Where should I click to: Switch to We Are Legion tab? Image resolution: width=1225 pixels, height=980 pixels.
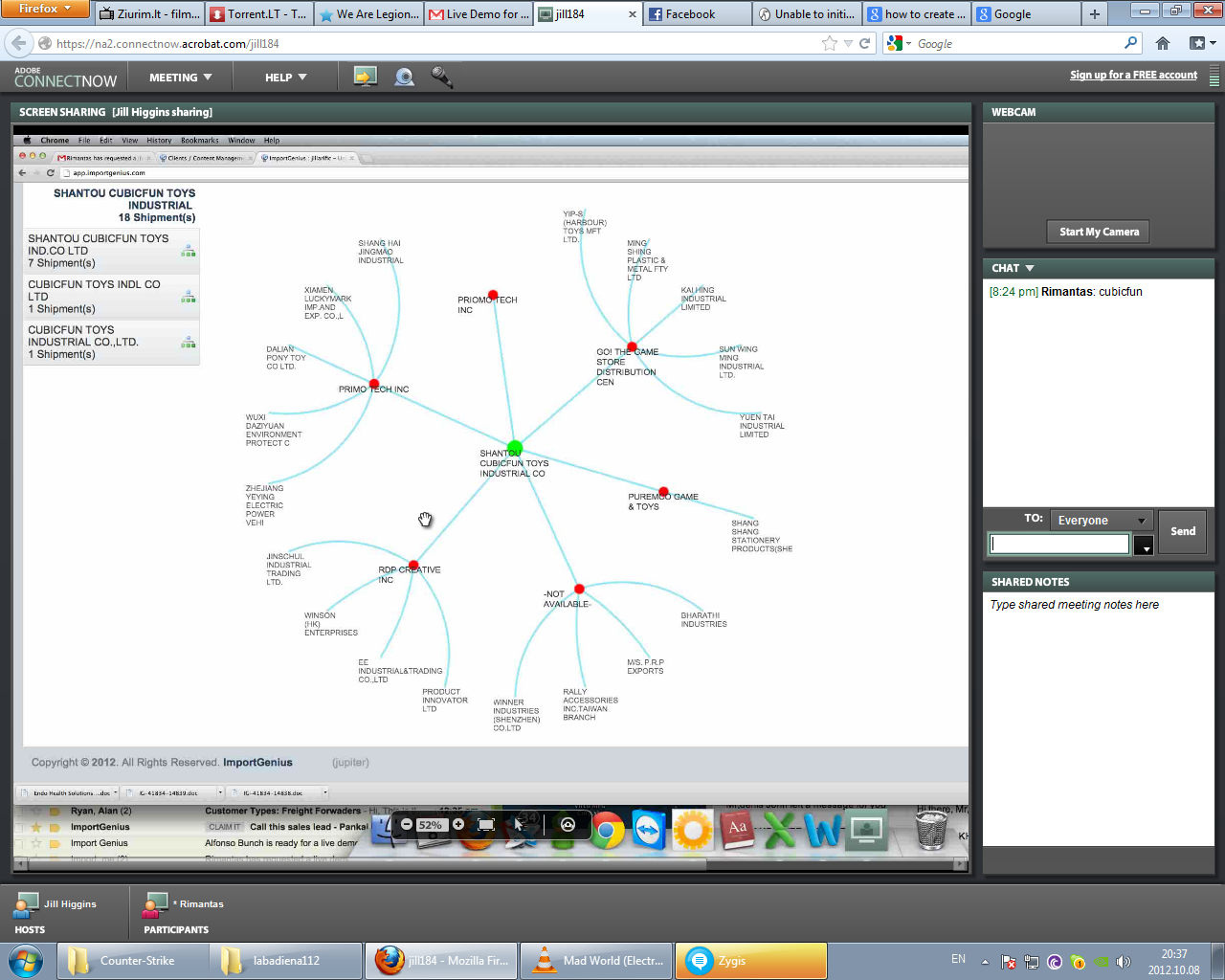pos(368,14)
